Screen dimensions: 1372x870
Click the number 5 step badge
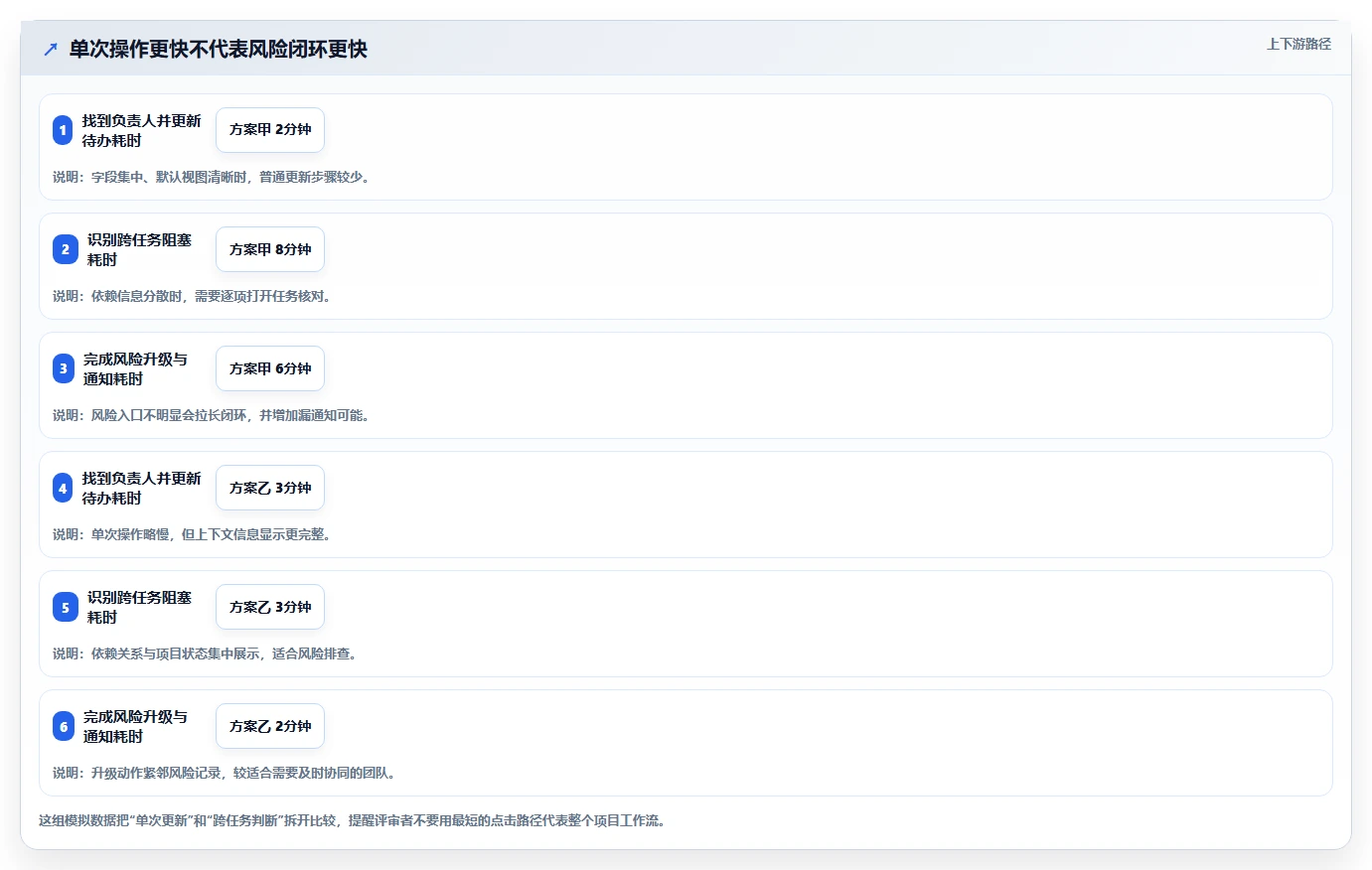(65, 607)
